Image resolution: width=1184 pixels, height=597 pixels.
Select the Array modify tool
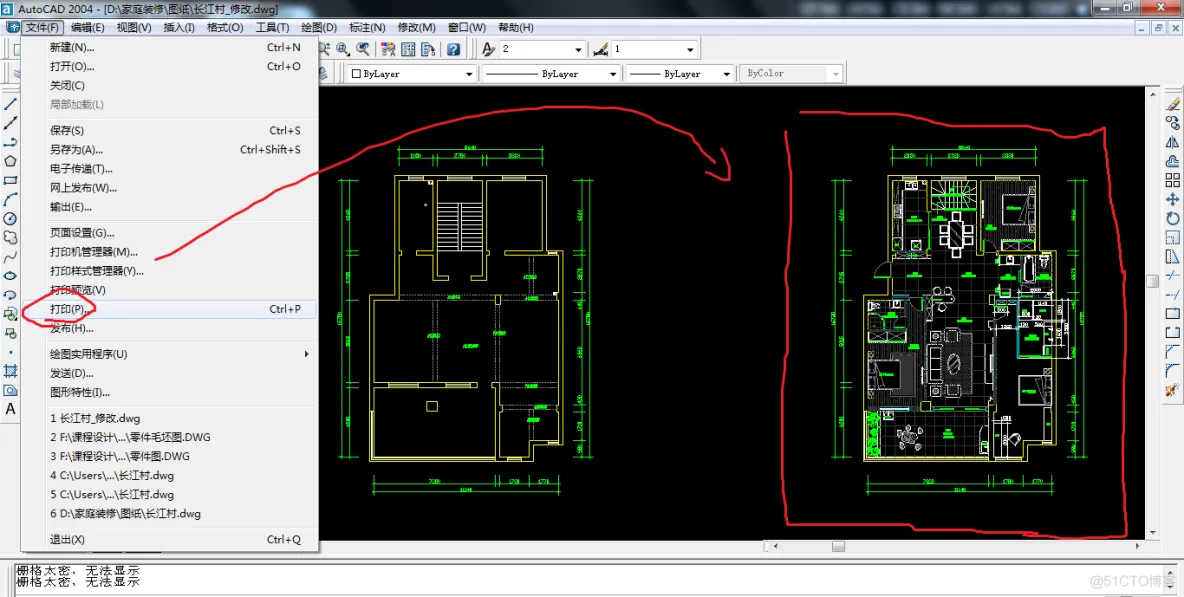click(x=1172, y=180)
